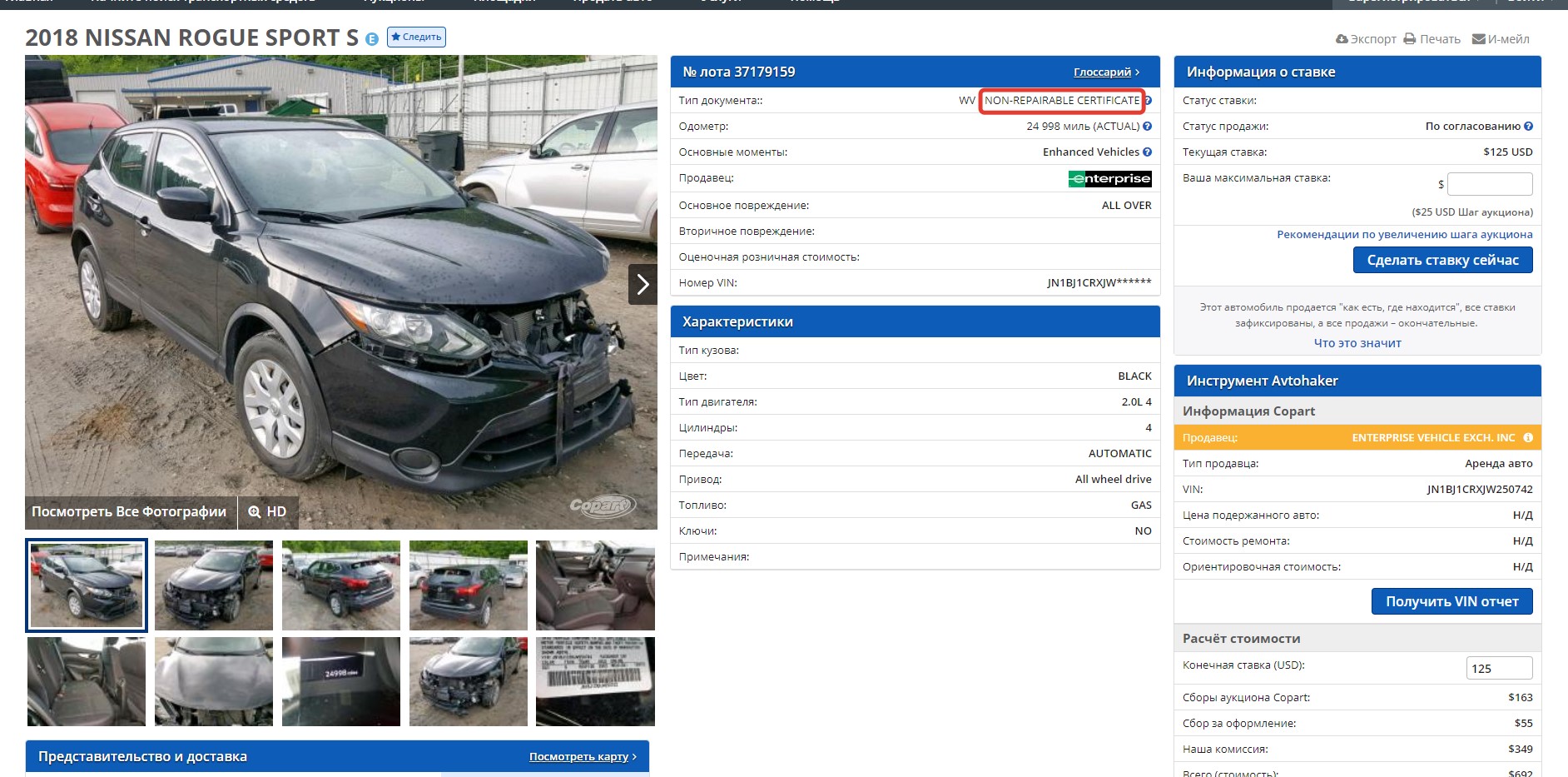1568x777 pixels.
Task: Click the Следить watch button
Action: (416, 37)
